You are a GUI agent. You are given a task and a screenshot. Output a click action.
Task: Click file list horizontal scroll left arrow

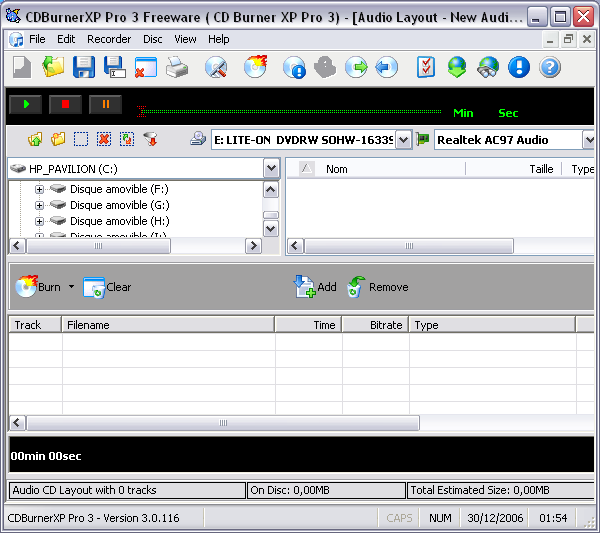[x=295, y=246]
